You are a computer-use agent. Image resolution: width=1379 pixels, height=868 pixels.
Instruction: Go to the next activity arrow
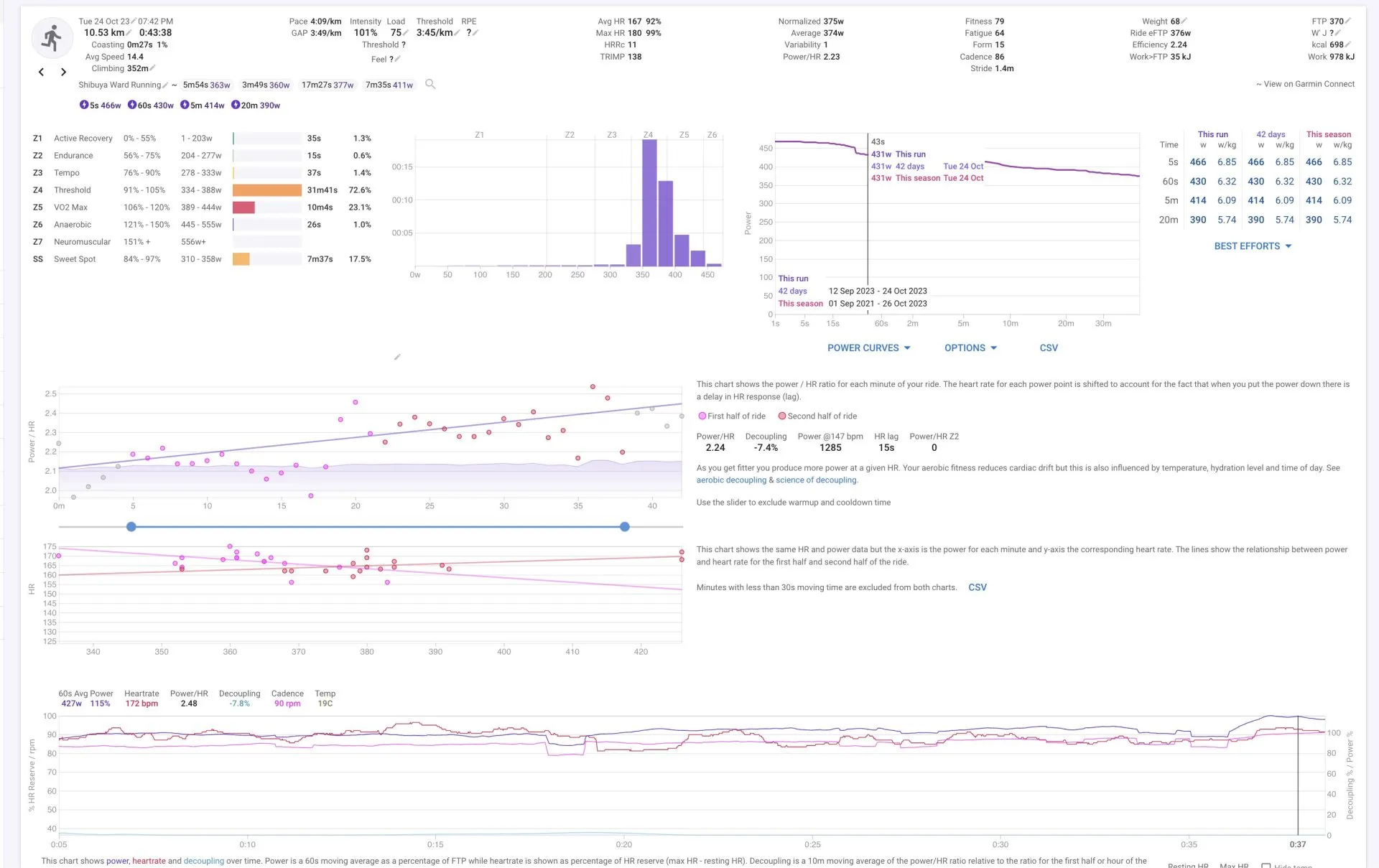pos(63,72)
